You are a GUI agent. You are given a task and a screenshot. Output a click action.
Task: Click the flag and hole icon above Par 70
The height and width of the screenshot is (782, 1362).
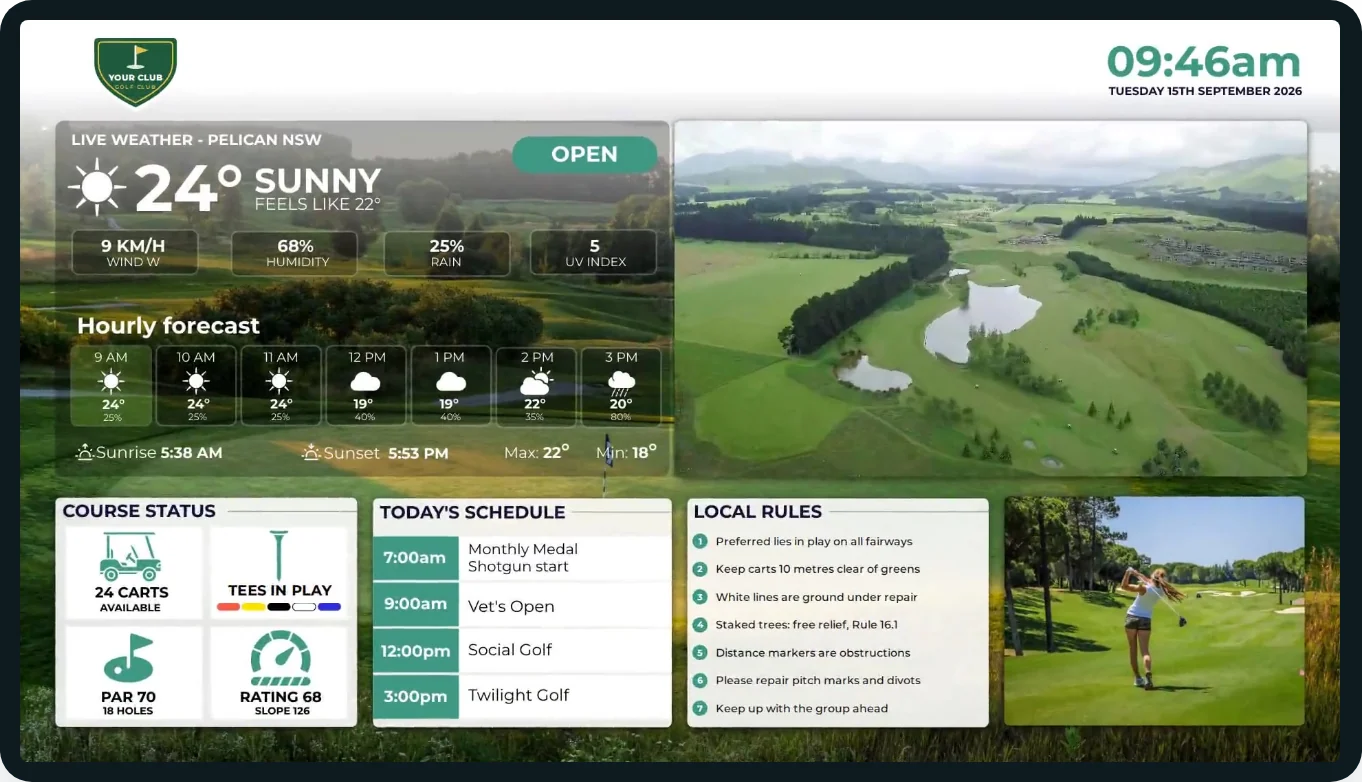coord(129,659)
